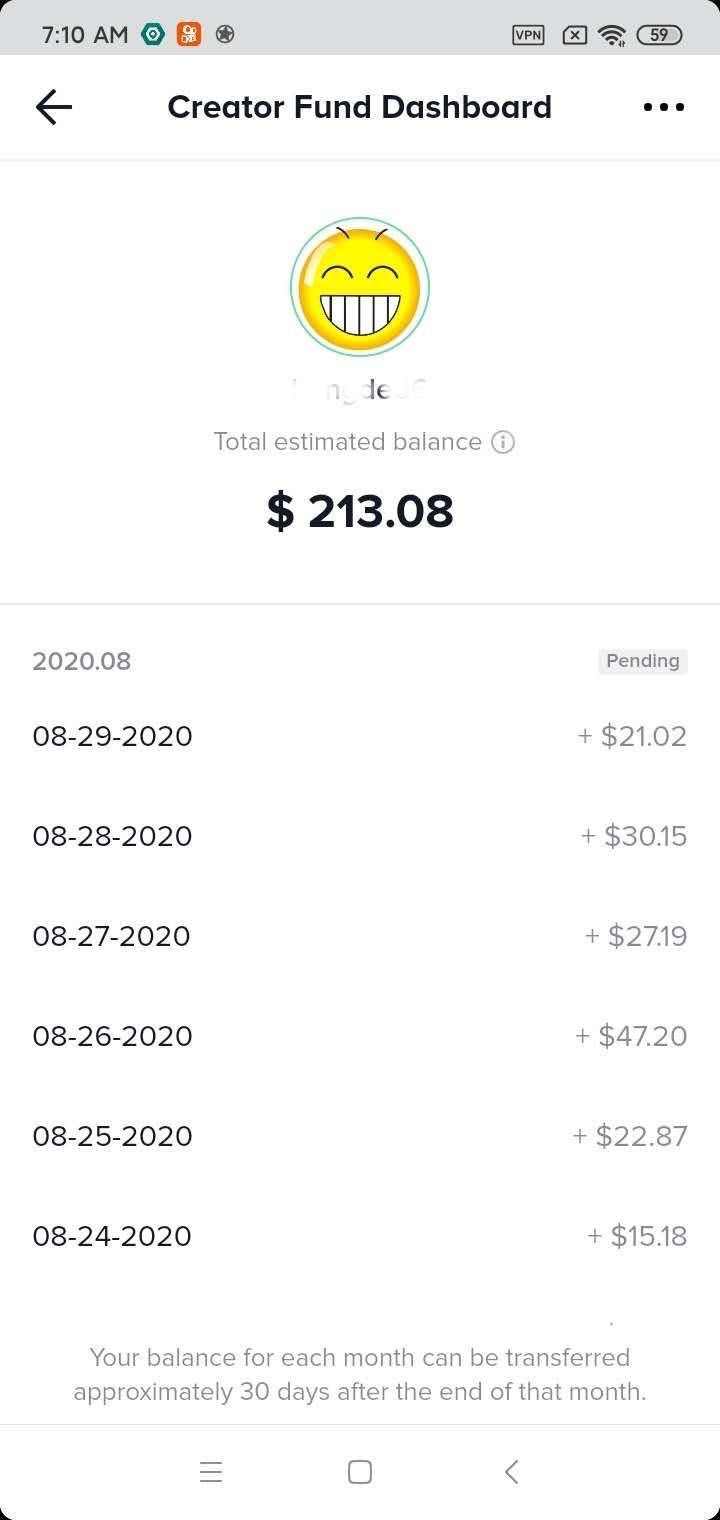Tap the orange app notification icon
This screenshot has height=1520, width=720.
188,34
